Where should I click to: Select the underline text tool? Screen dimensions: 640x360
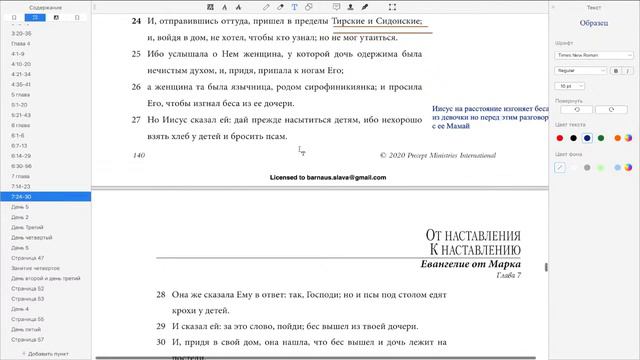coord(224,7)
